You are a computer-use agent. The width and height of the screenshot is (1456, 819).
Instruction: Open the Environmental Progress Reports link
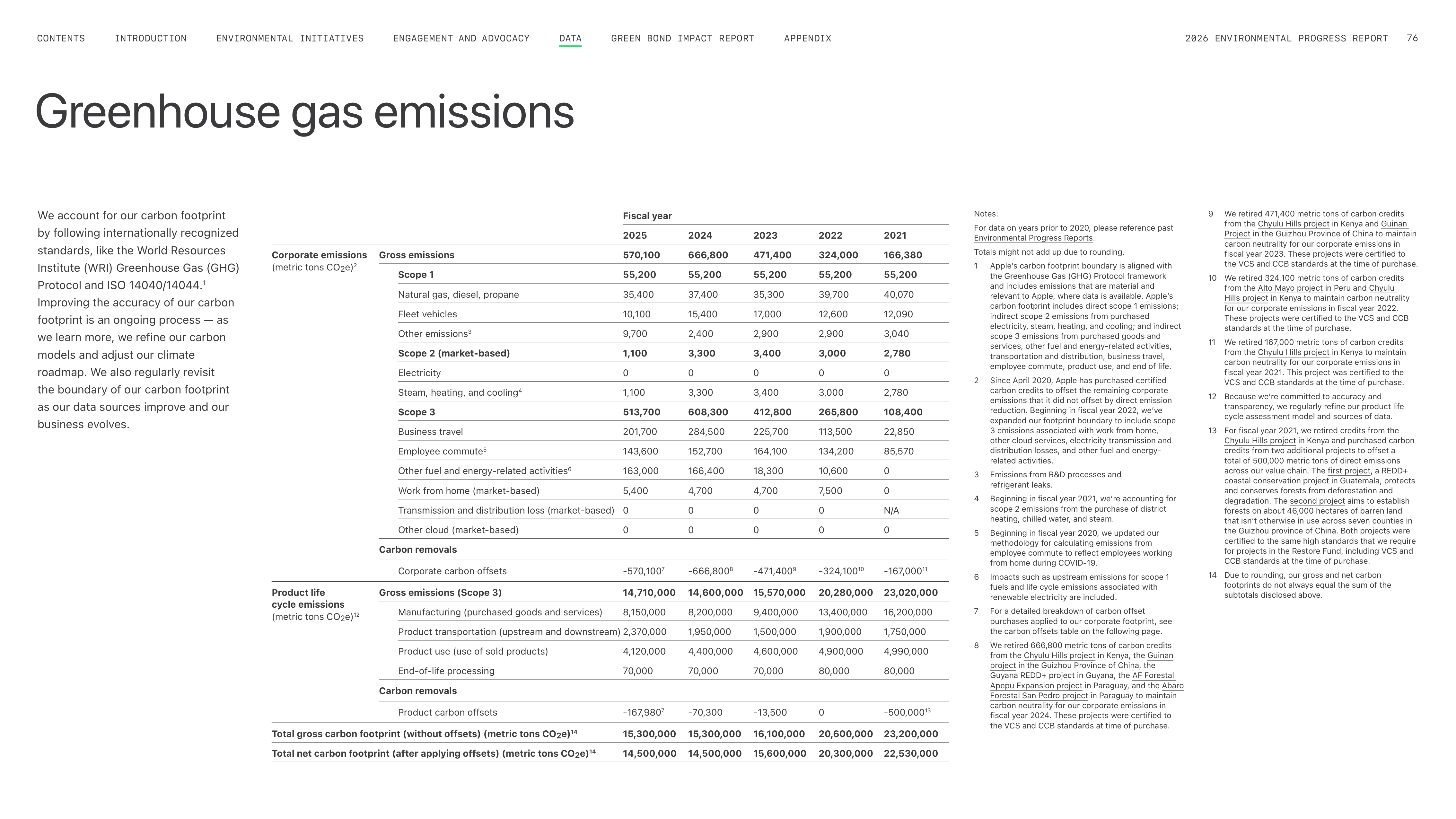(1033, 238)
